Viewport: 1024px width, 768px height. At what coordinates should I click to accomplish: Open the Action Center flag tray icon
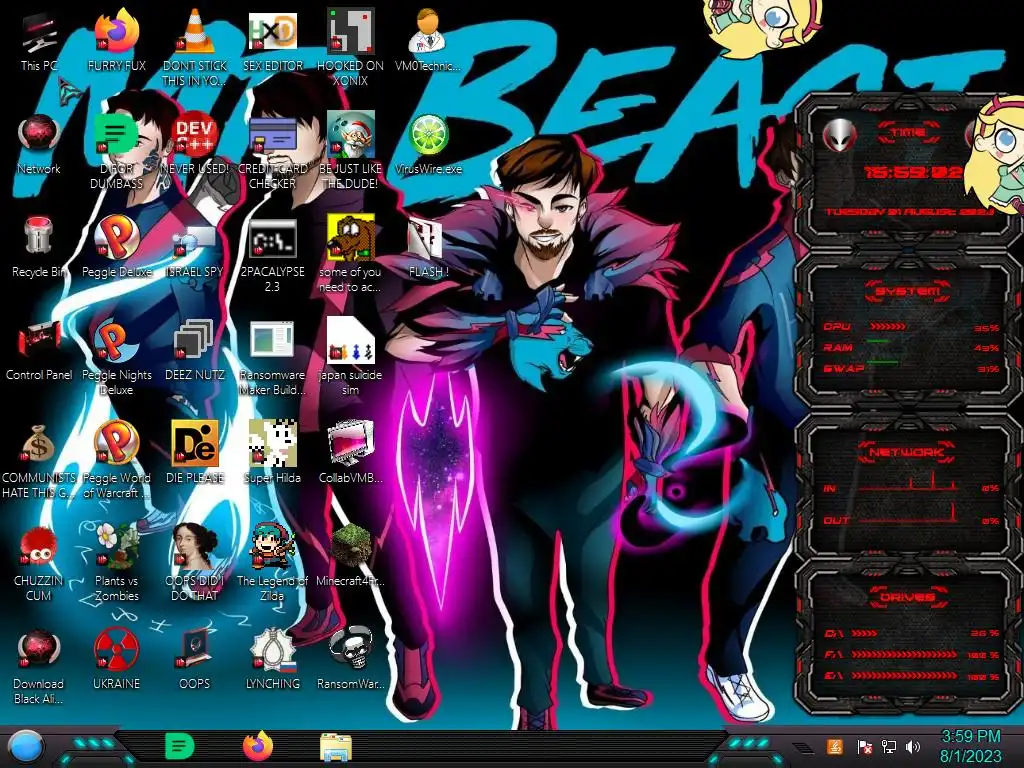click(x=863, y=746)
